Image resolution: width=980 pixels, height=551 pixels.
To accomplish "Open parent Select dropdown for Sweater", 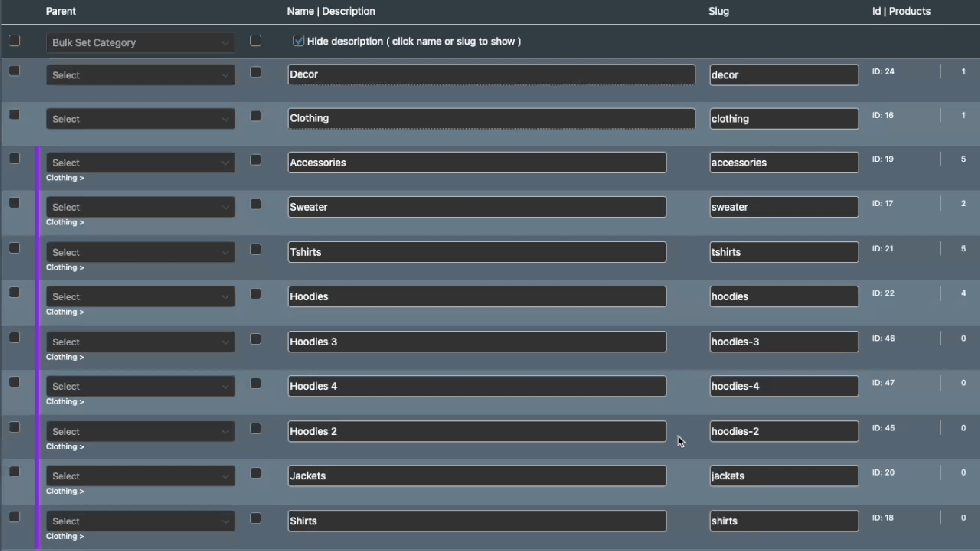I will tap(141, 207).
